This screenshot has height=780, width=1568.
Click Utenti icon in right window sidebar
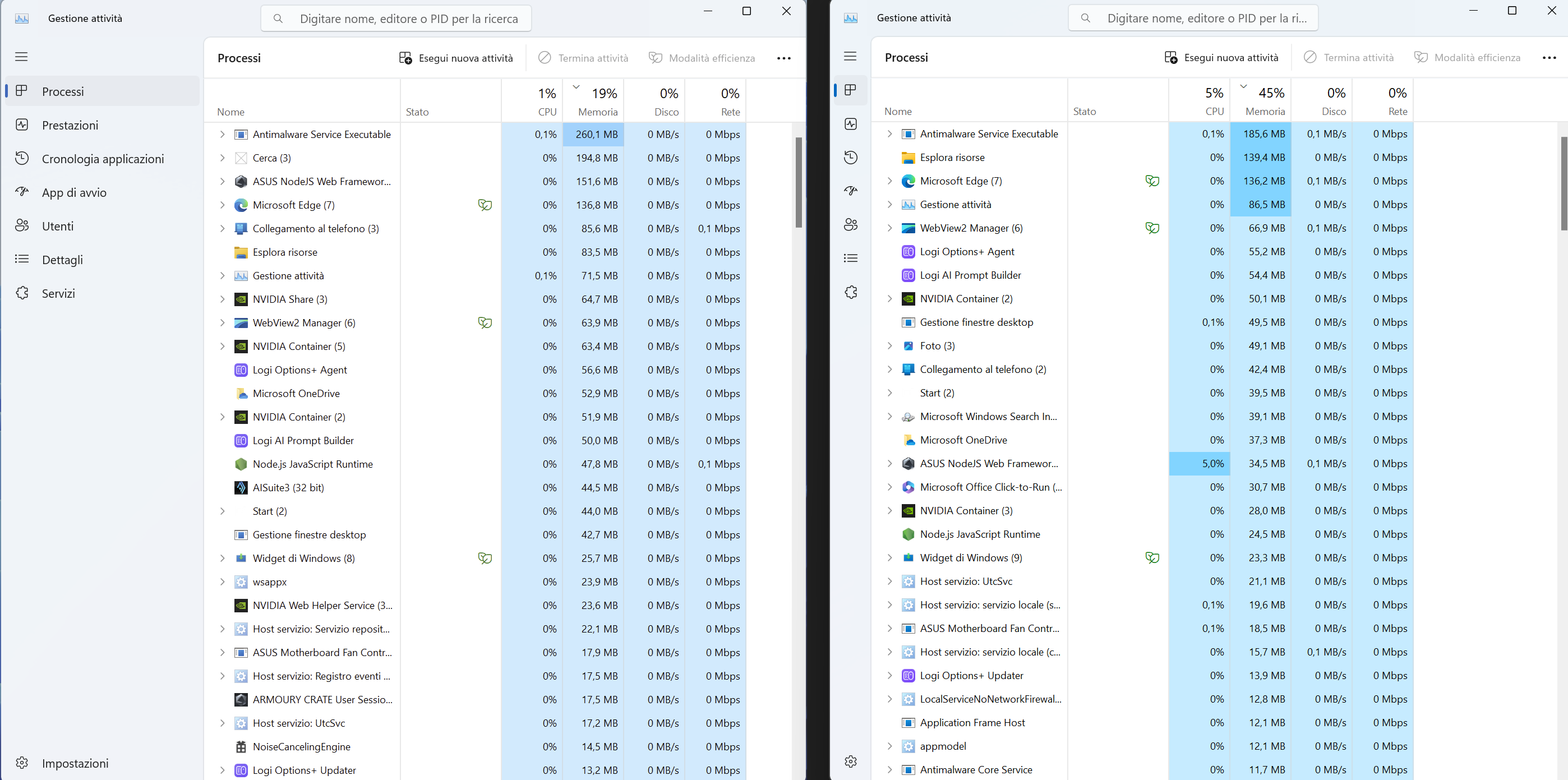[851, 225]
